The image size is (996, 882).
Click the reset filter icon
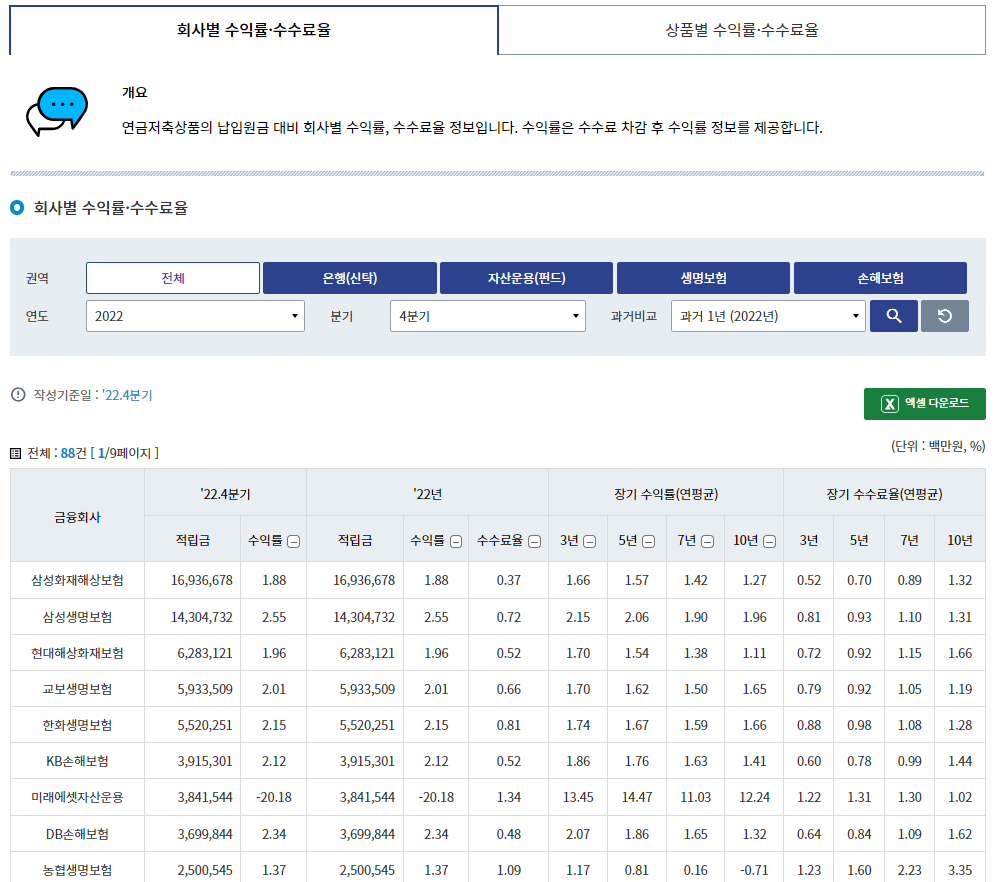click(944, 315)
